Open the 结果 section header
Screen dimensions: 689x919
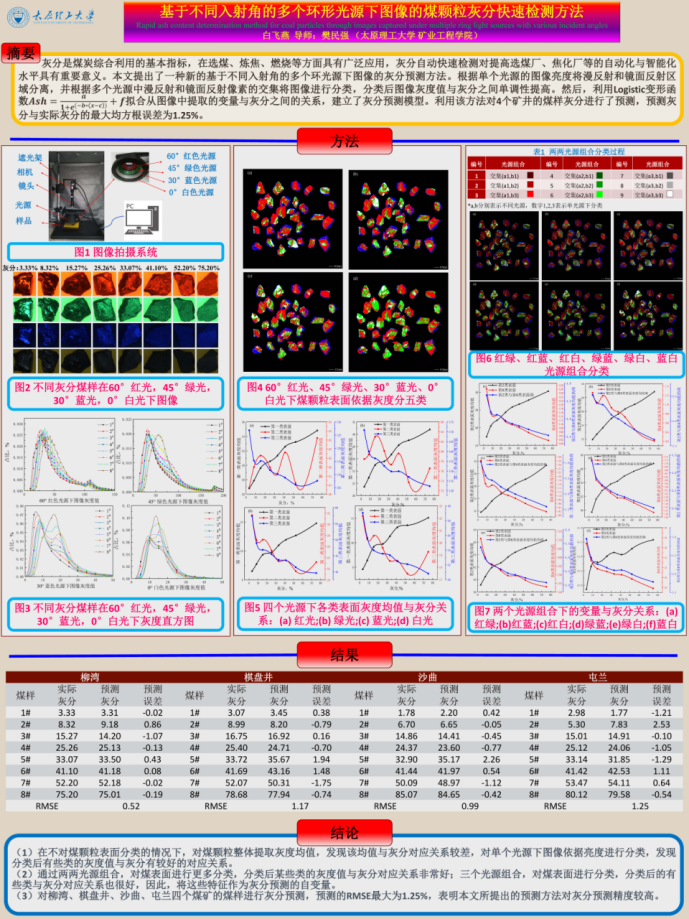[x=343, y=654]
